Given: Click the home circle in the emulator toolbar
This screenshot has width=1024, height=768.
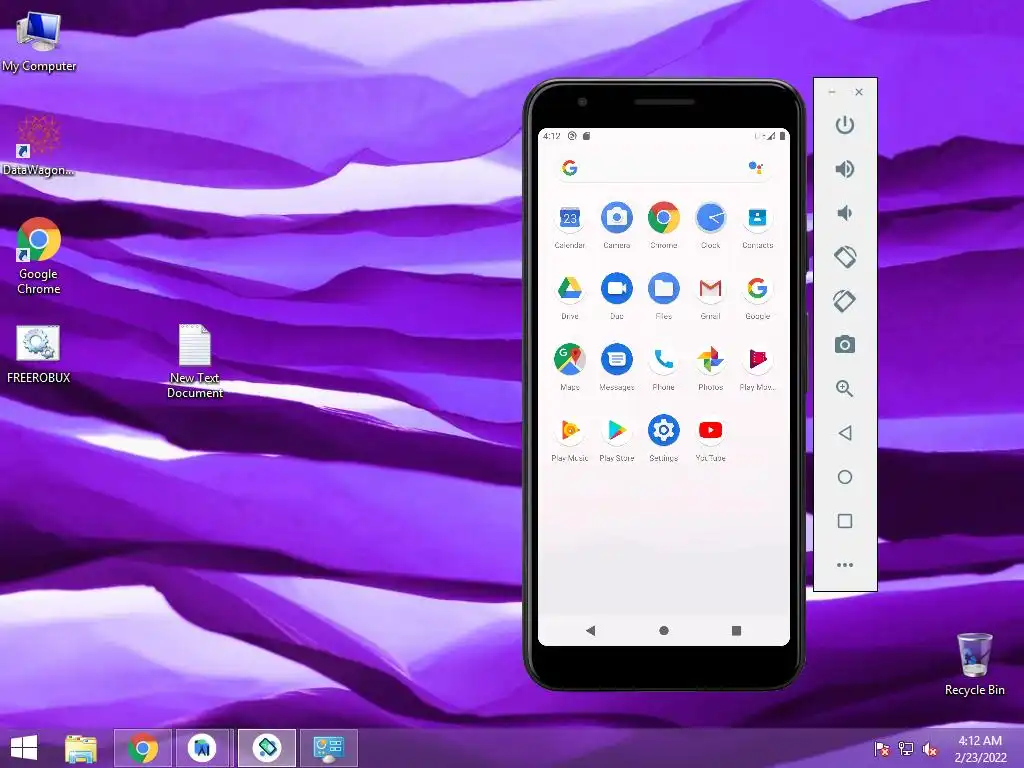Looking at the screenshot, I should click(x=845, y=477).
